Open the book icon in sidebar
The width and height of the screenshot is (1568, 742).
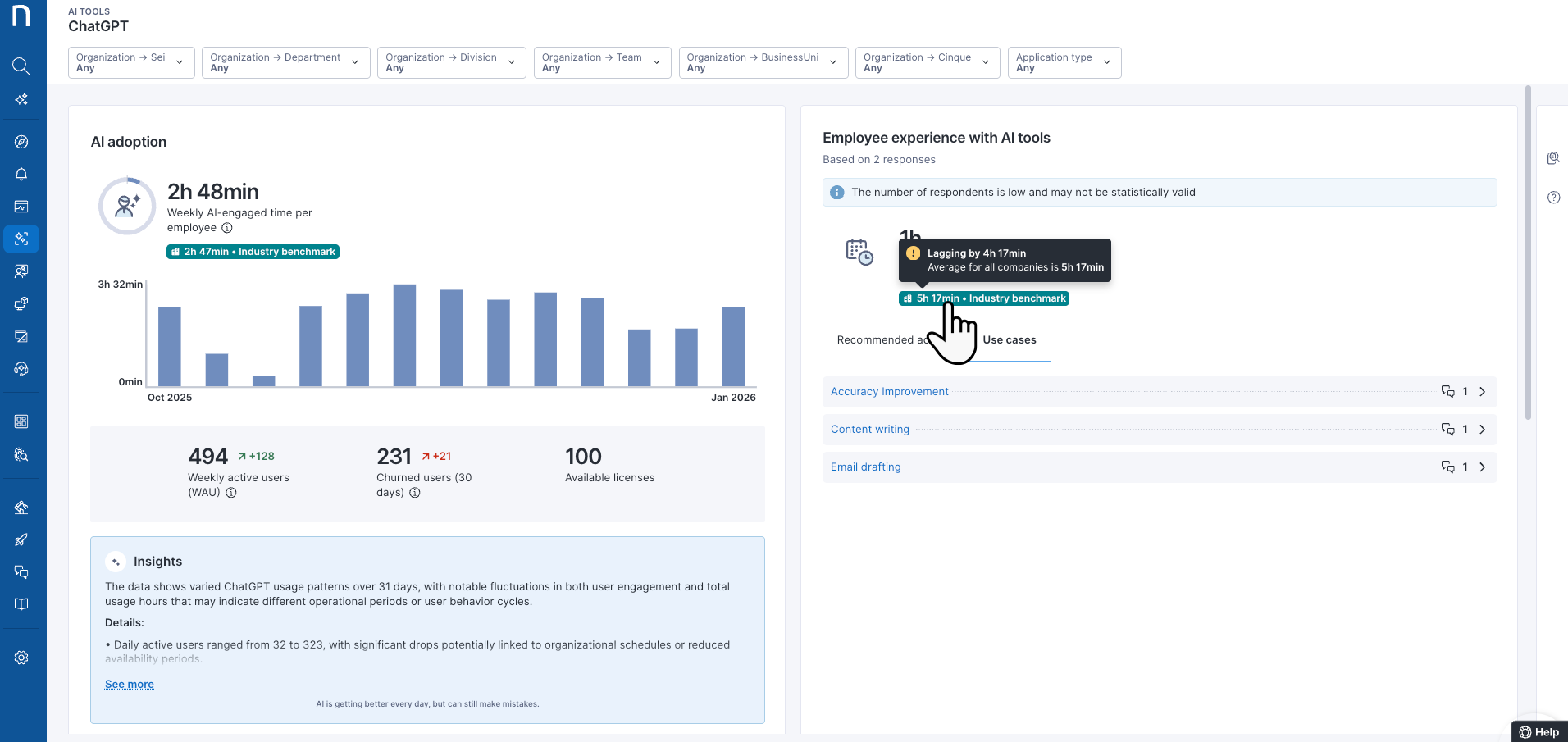(x=21, y=604)
